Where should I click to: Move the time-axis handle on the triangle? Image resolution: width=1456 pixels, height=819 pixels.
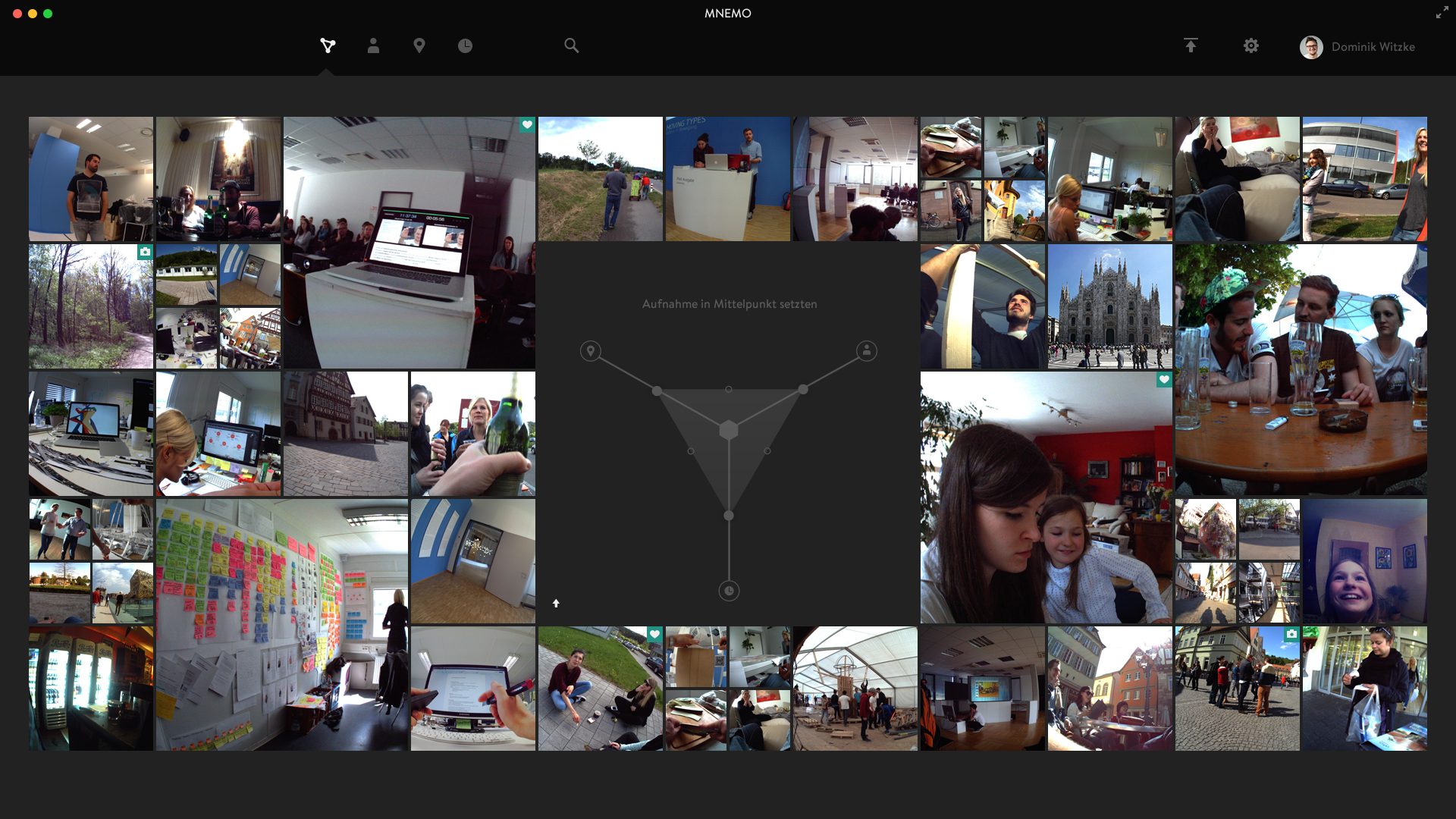(x=729, y=516)
